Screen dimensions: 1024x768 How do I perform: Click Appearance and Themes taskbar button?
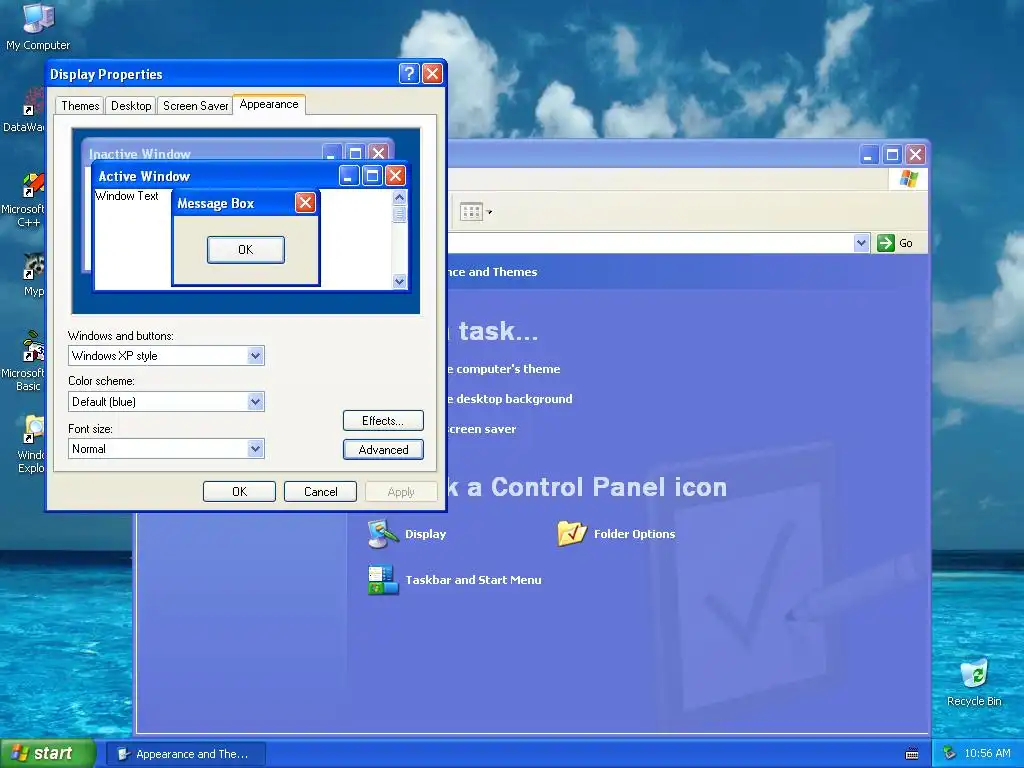pos(186,754)
